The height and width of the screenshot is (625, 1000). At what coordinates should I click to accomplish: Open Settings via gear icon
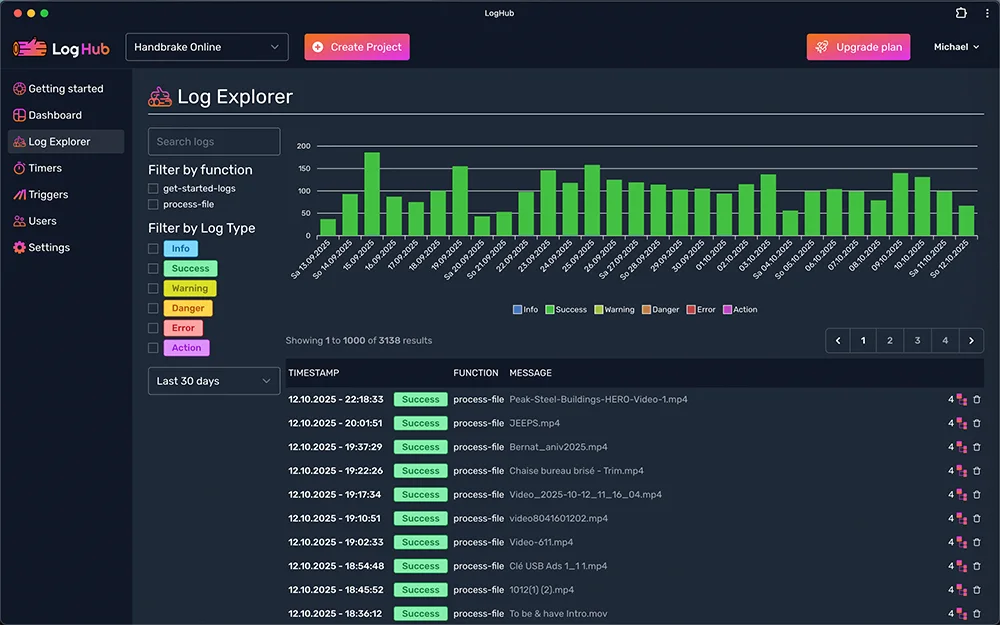tap(19, 248)
